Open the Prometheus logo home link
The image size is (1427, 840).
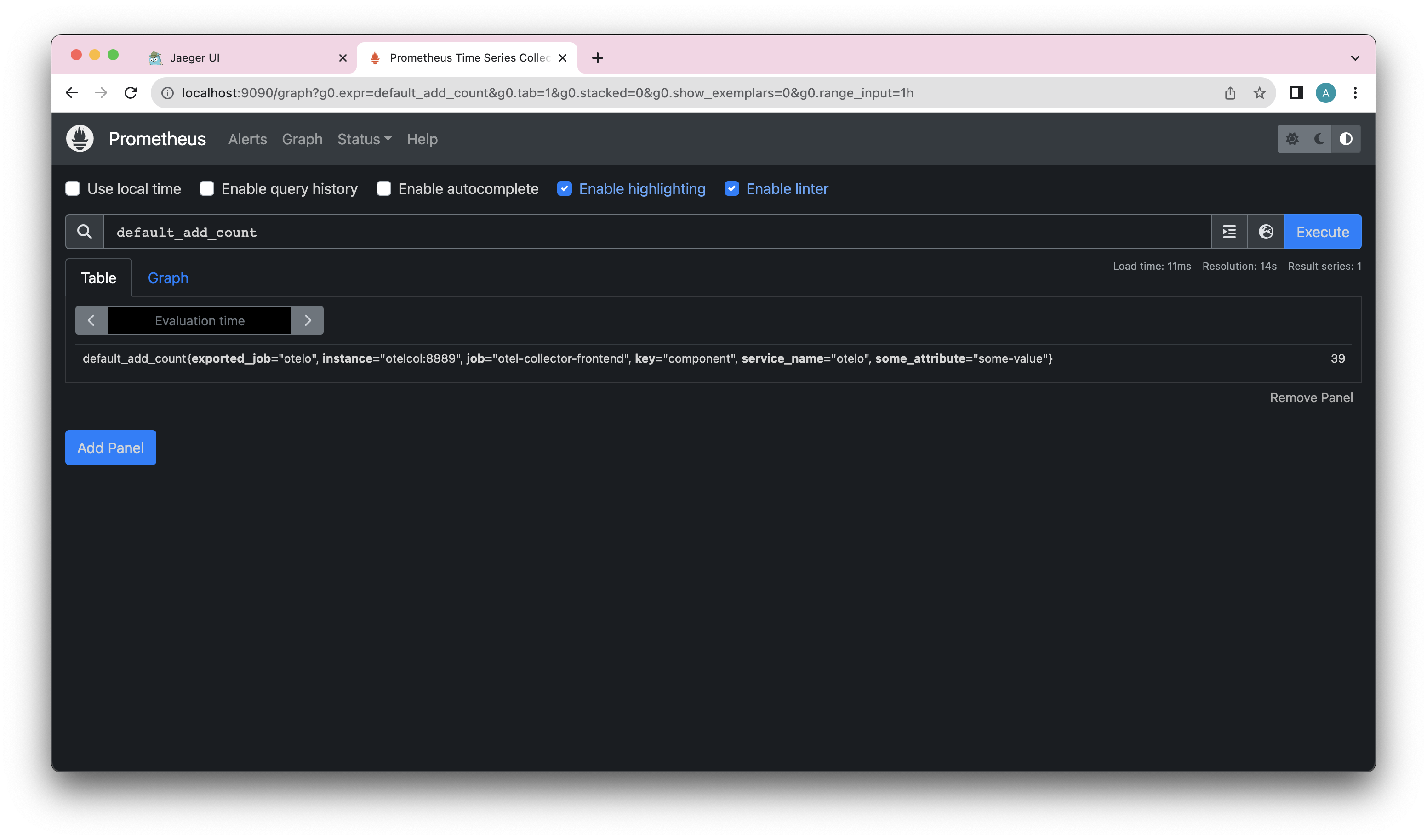pyautogui.click(x=80, y=139)
